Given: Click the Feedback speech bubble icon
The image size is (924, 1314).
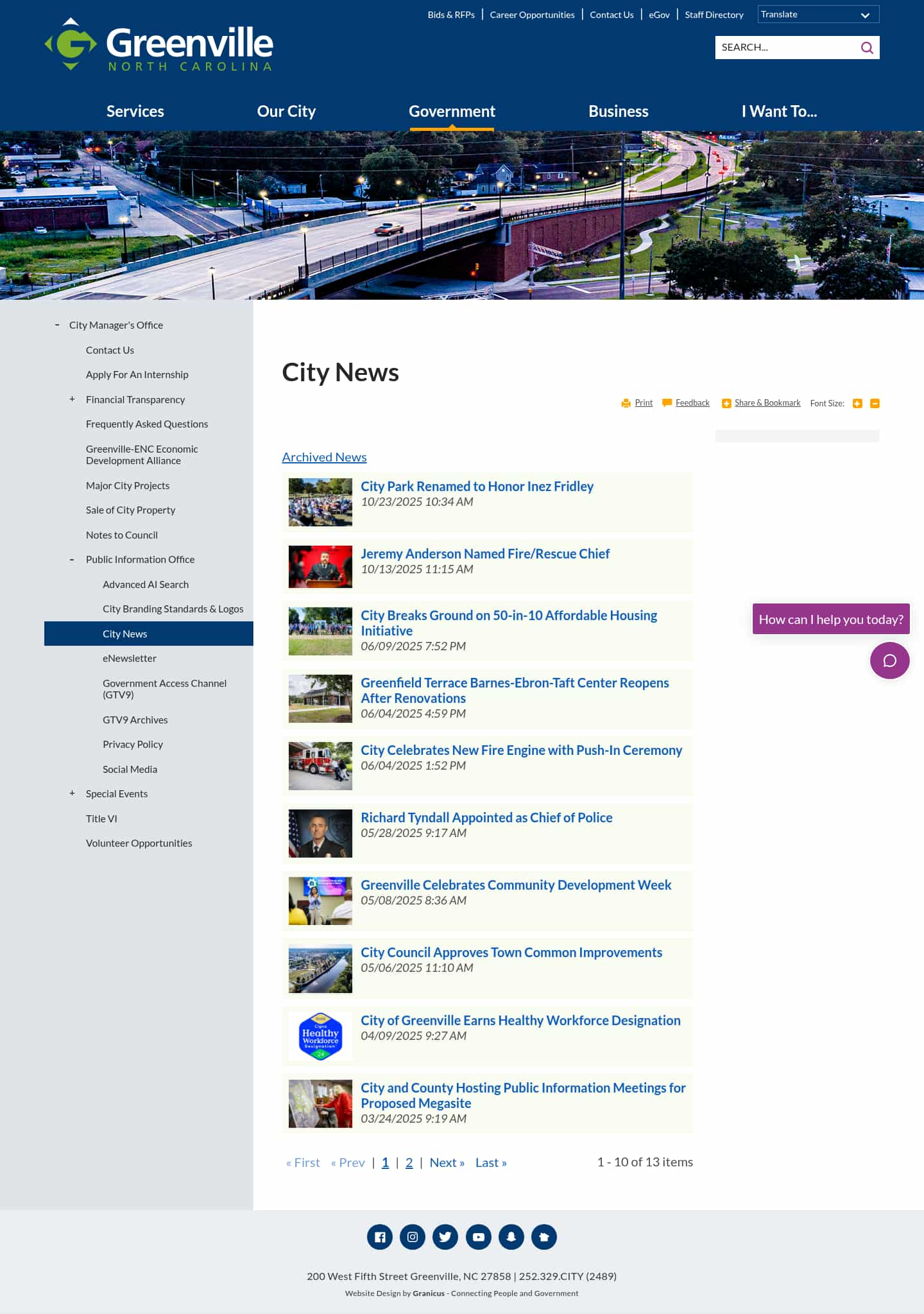Looking at the screenshot, I should 667,403.
